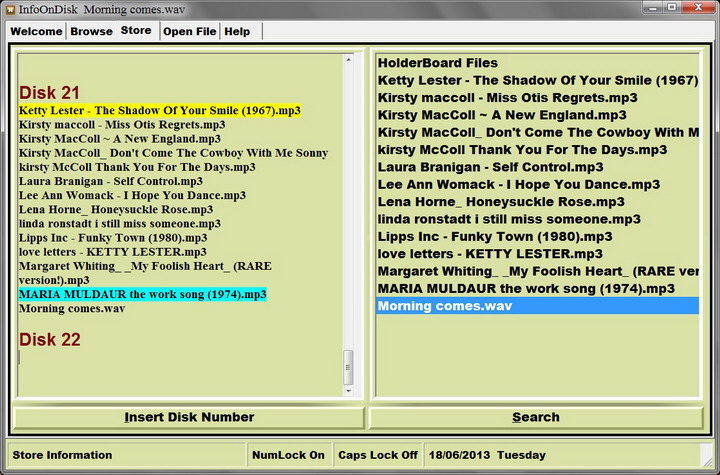Click the InfoOnDisk title bar app icon
720x475 pixels.
pyautogui.click(x=10, y=9)
